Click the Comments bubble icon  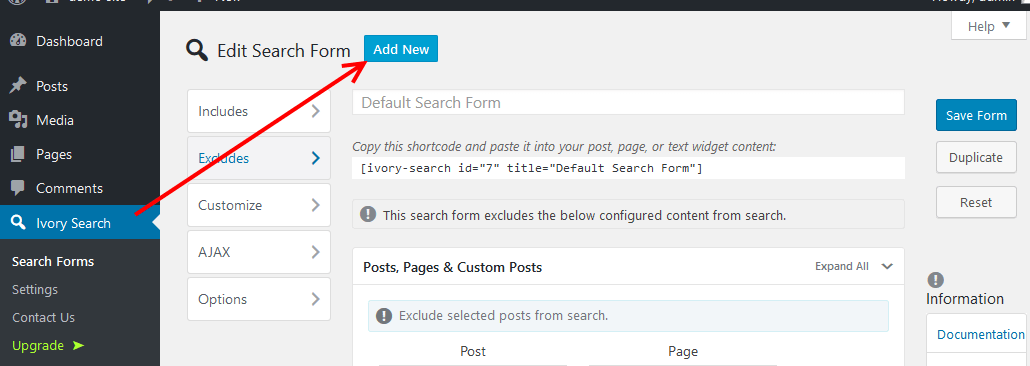click(18, 189)
